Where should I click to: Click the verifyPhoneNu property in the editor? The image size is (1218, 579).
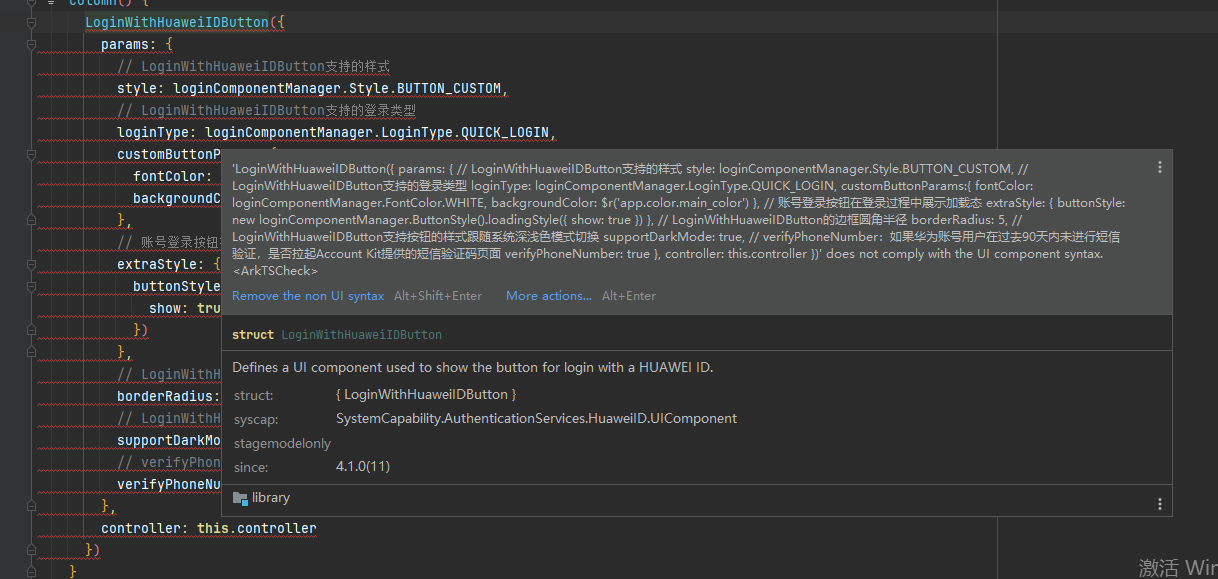[166, 484]
